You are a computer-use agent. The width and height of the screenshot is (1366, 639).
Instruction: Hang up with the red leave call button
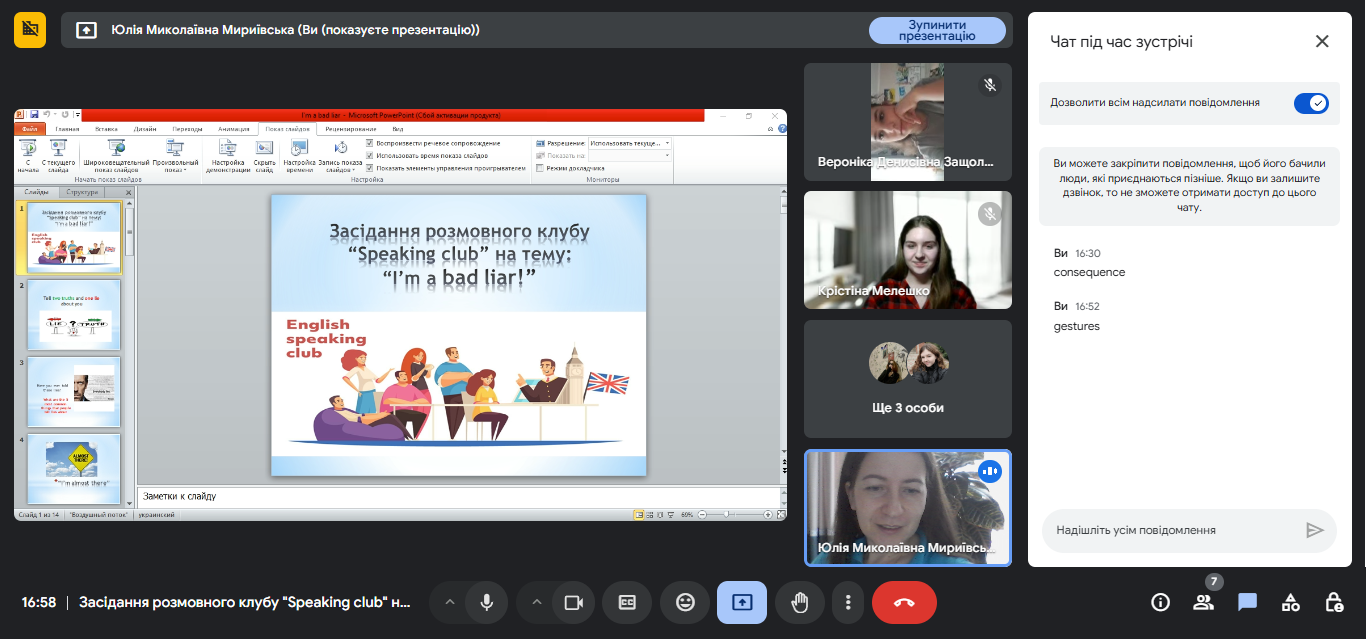(x=904, y=602)
